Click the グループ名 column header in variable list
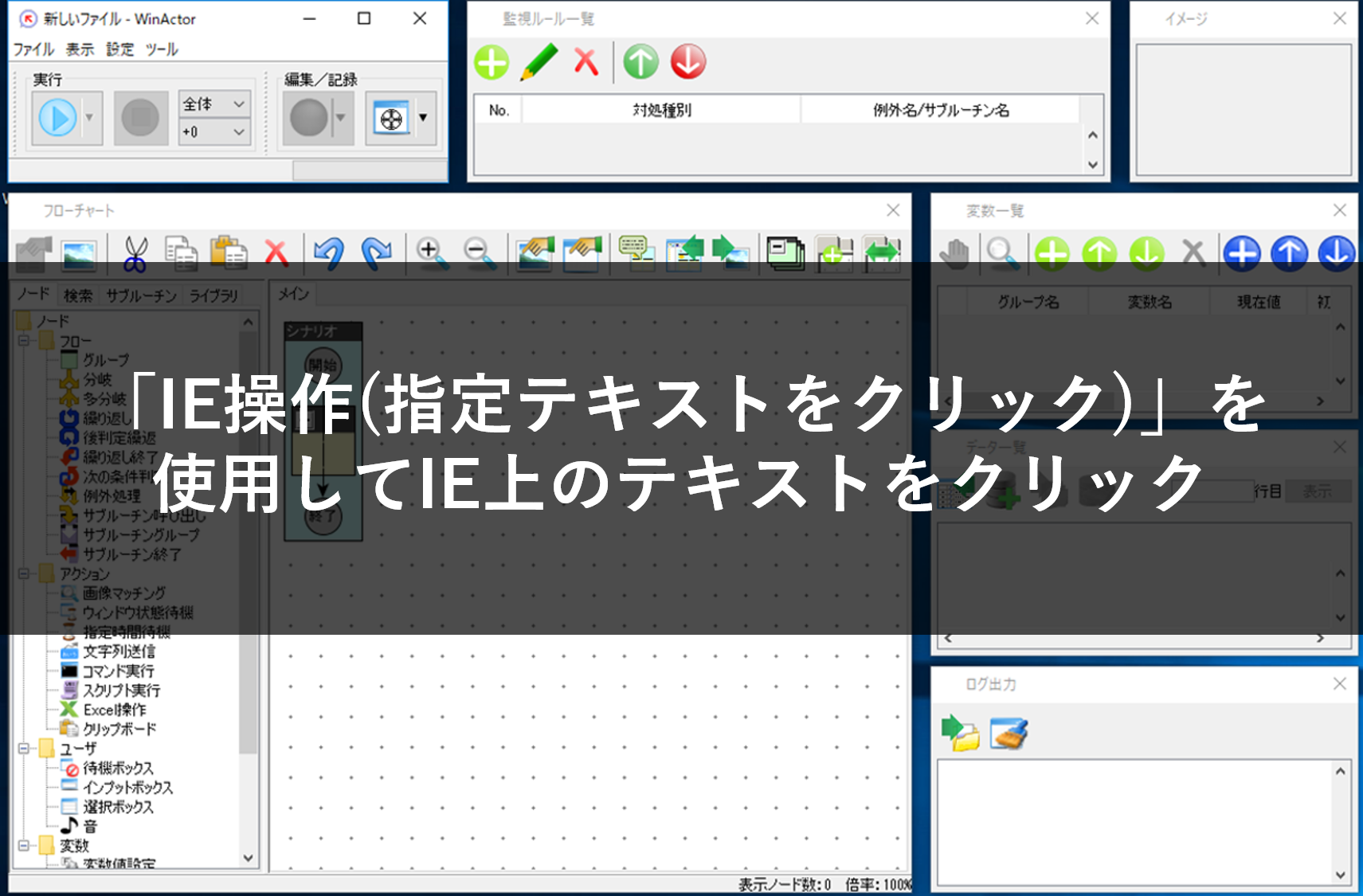This screenshot has width=1363, height=896. 1028,302
